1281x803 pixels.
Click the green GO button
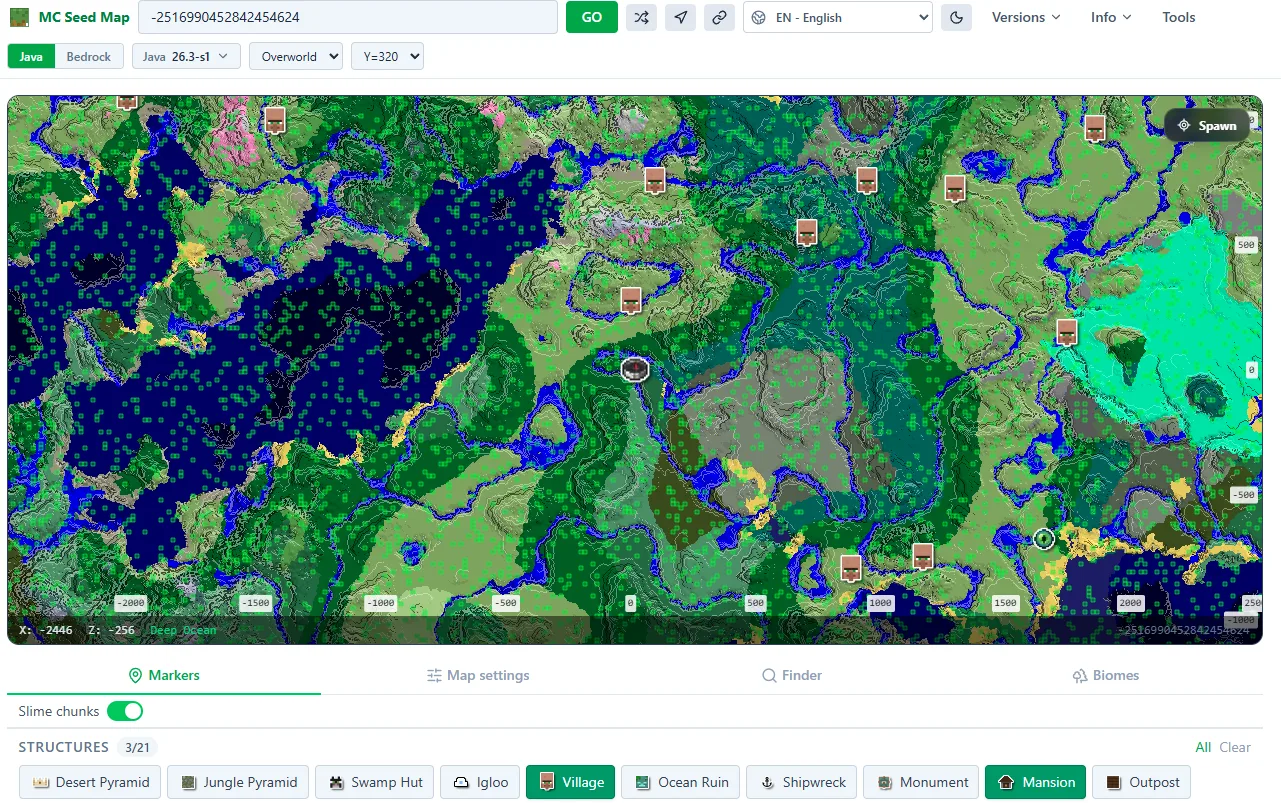pos(592,17)
